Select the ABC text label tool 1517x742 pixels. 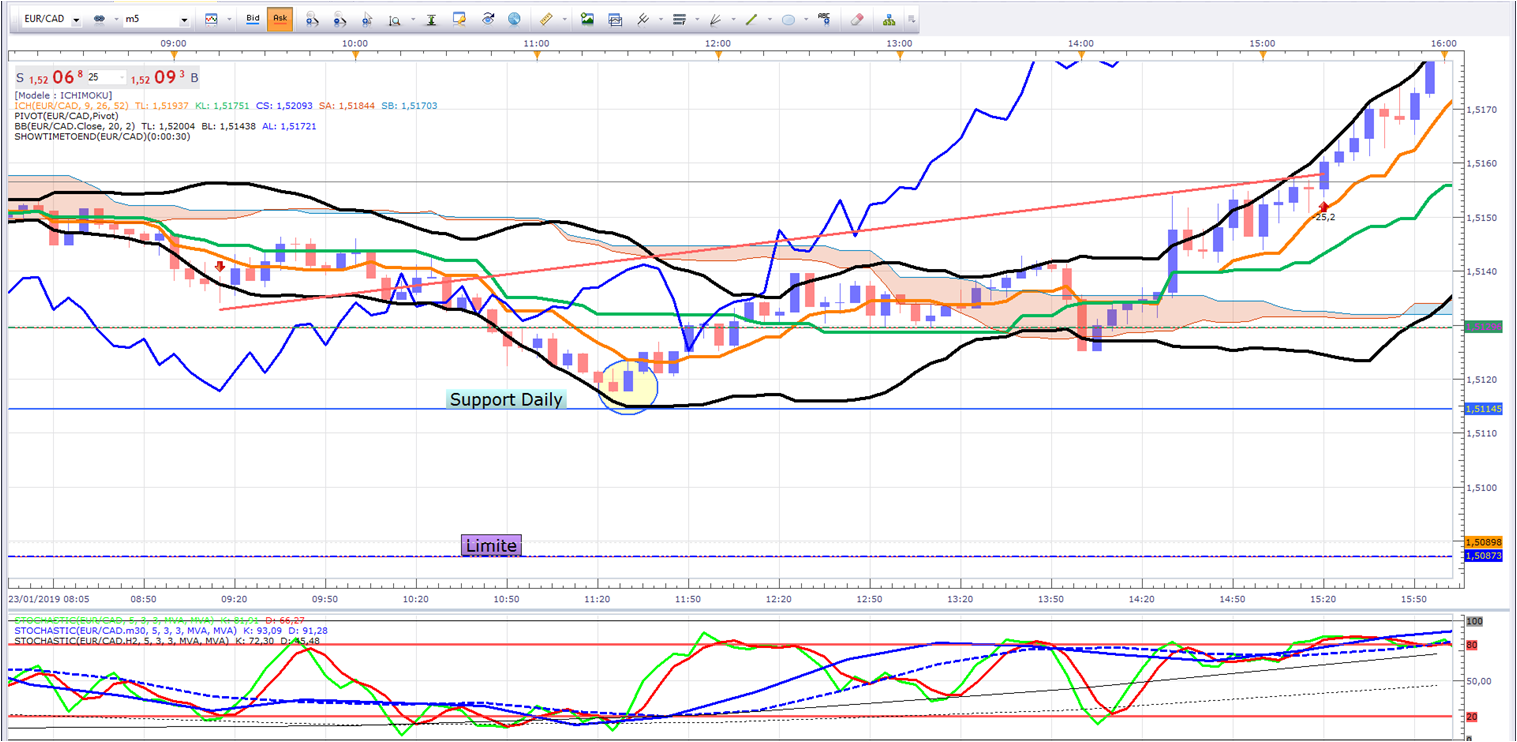tap(824, 18)
